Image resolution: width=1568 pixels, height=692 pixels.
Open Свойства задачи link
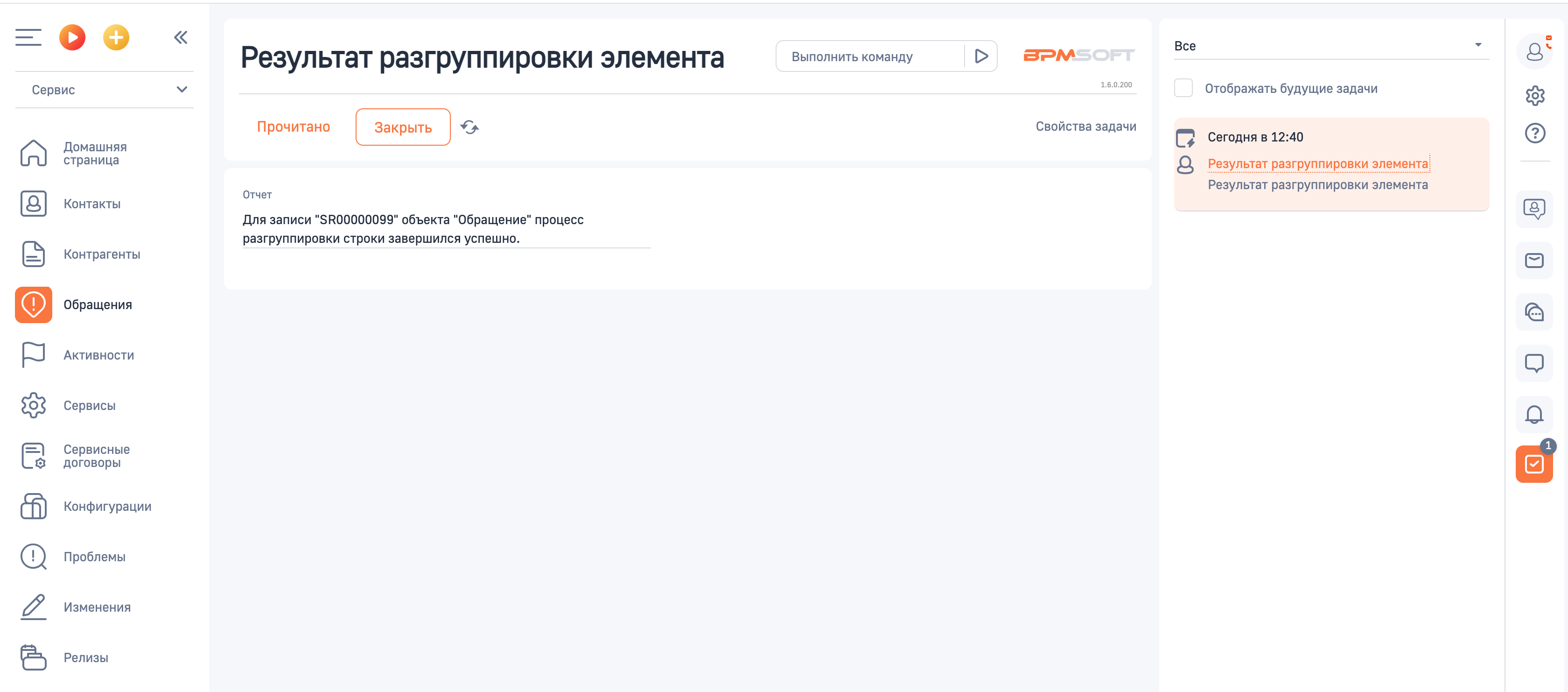pyautogui.click(x=1086, y=126)
